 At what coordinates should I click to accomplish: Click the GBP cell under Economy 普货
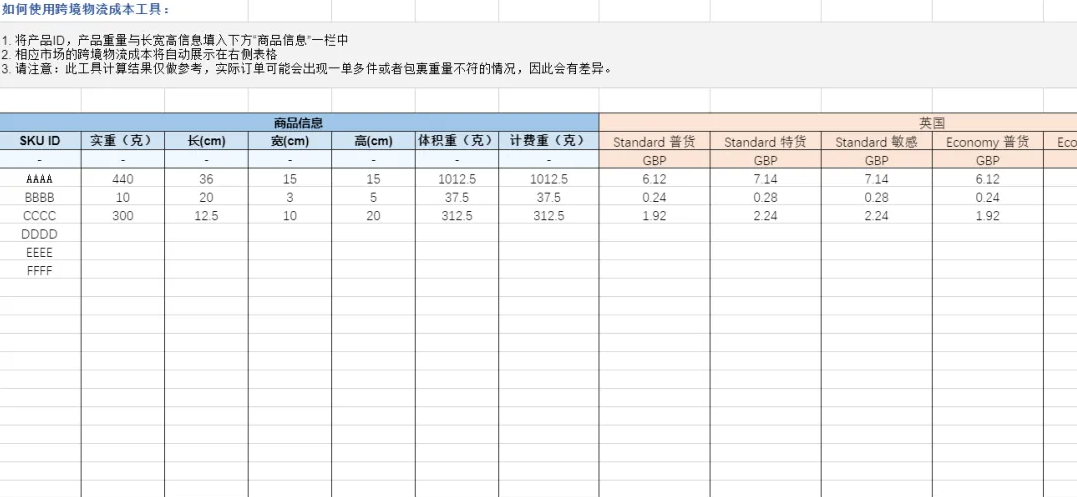pyautogui.click(x=988, y=160)
